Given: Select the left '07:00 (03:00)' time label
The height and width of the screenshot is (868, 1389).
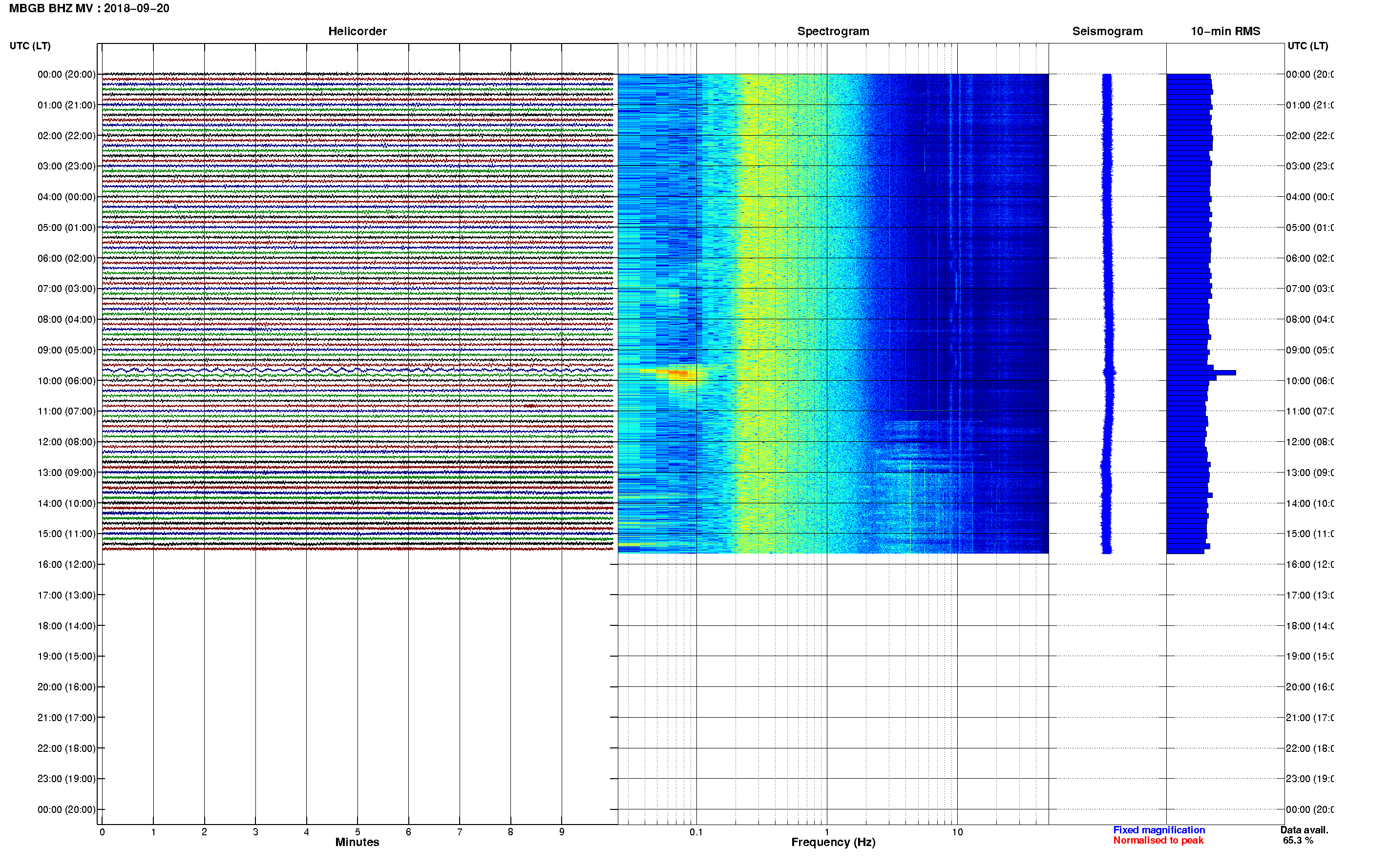Looking at the screenshot, I should point(66,288).
